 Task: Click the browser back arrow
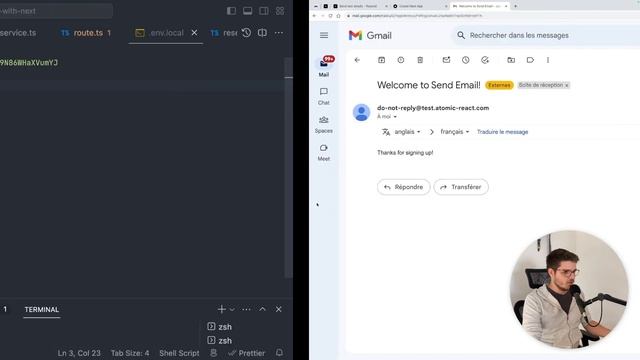[314, 16]
